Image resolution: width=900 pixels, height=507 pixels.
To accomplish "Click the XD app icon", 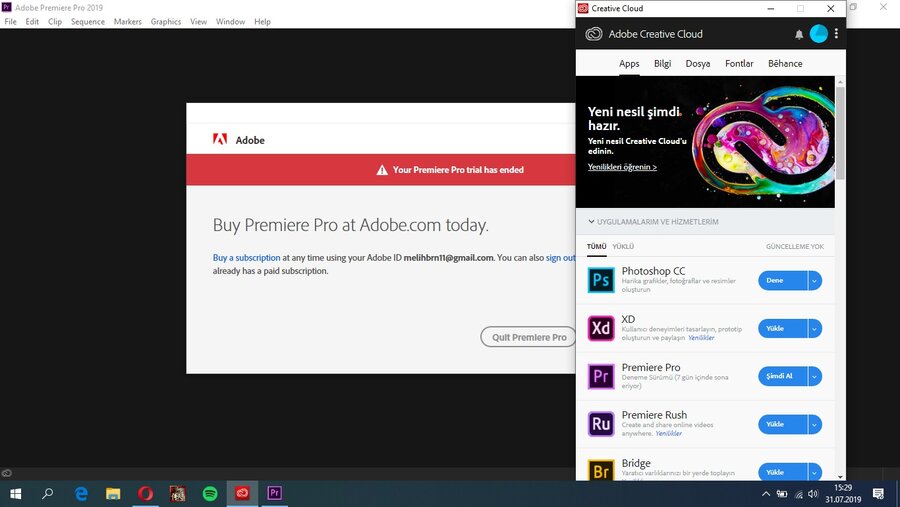I will point(601,328).
